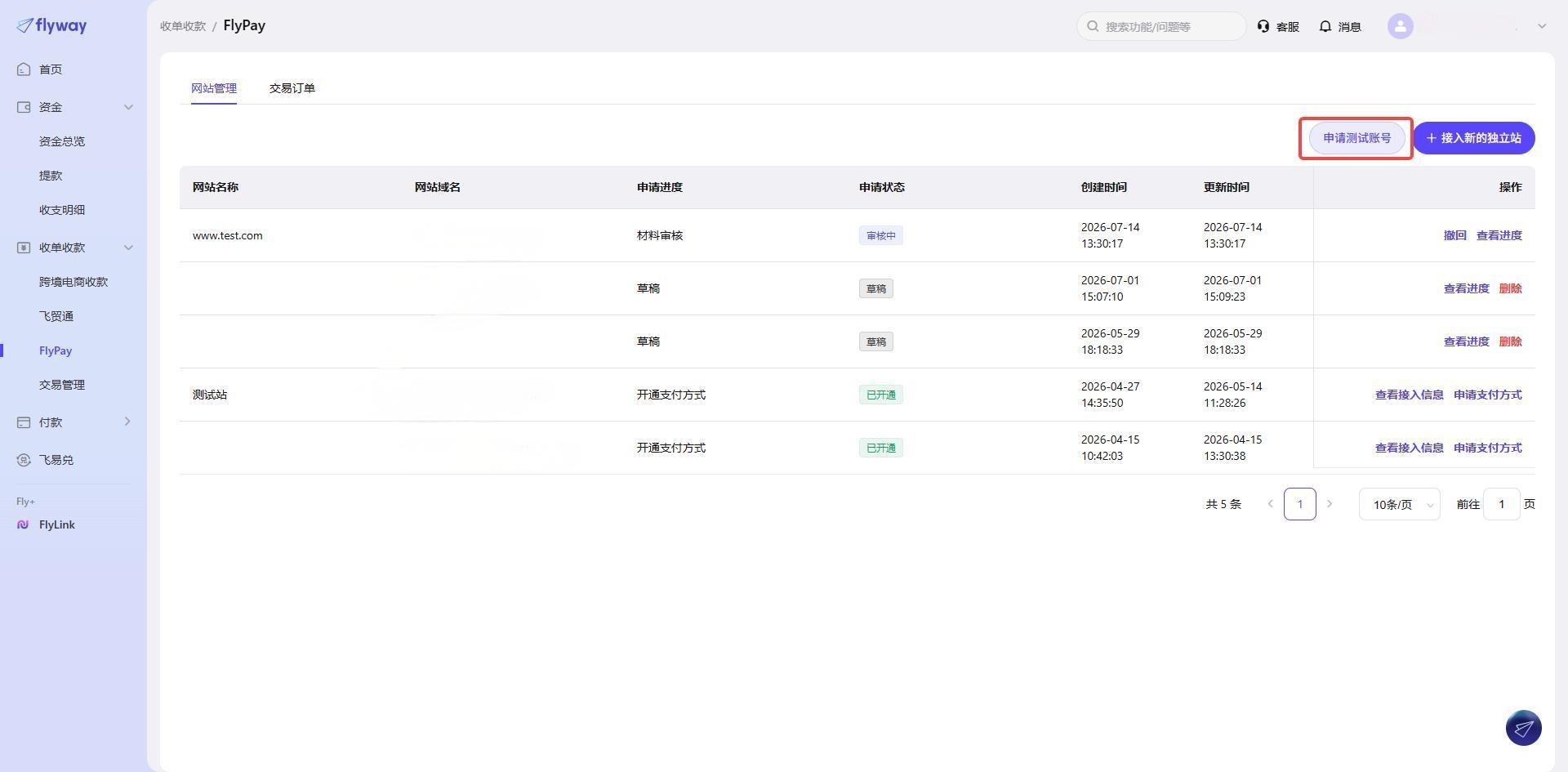Viewport: 1568px width, 772px height.
Task: Click 查看进度 in the 2026-07-01 draft row
Action: [x=1467, y=288]
